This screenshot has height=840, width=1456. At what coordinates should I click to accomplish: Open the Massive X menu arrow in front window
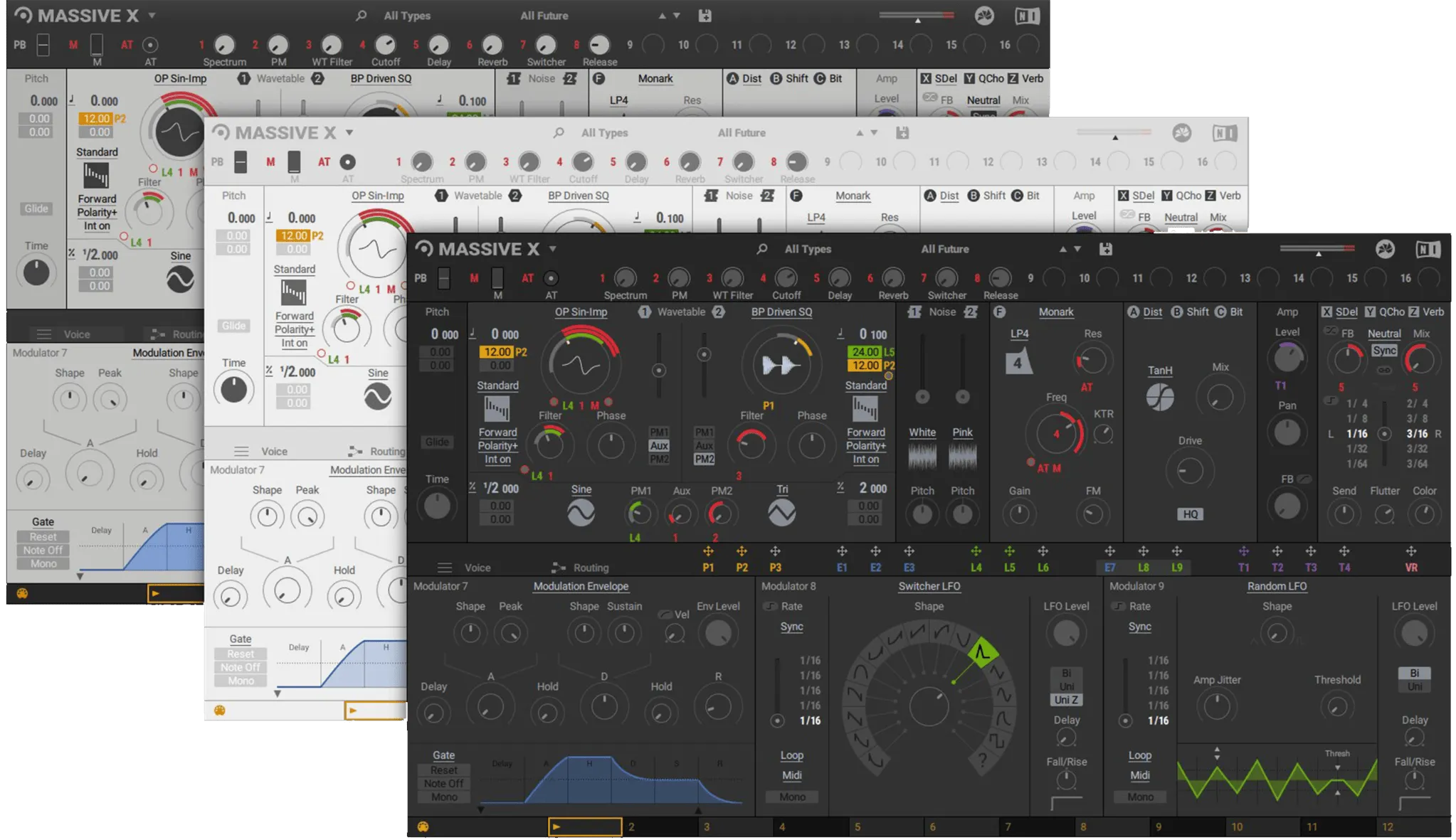coord(552,249)
